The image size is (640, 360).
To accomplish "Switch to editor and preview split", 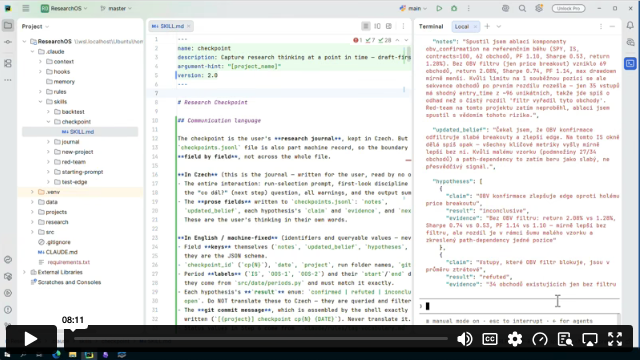I will (377, 26).
